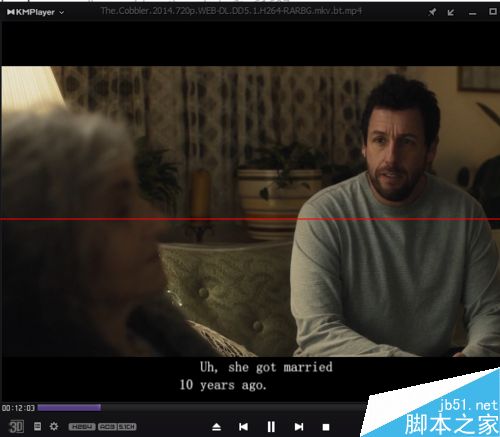Click the 5.1CH audio channel badge
This screenshot has width=500, height=437.
point(127,427)
